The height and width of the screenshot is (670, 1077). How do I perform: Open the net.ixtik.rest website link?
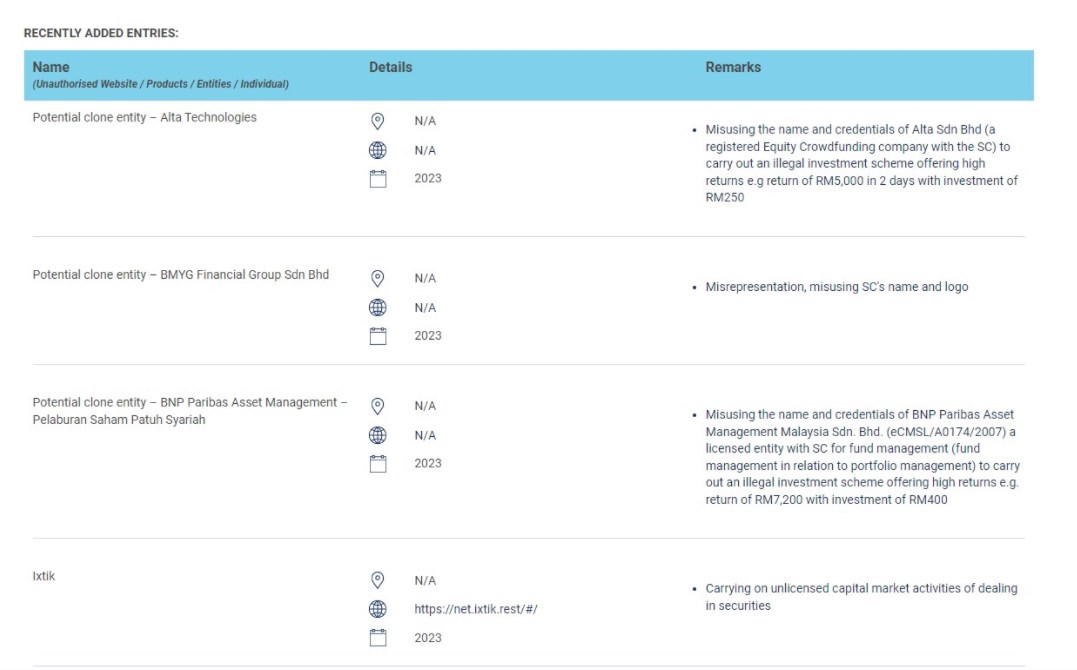[x=476, y=609]
